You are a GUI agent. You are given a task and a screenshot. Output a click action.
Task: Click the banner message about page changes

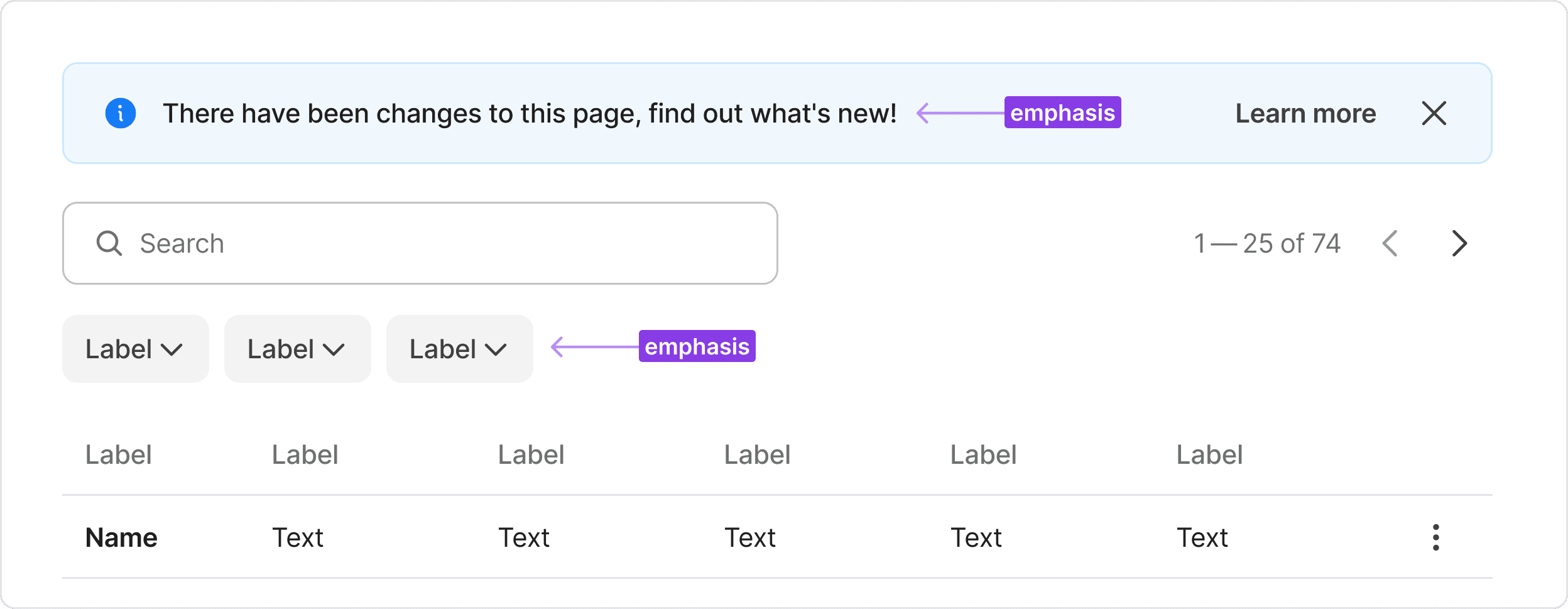point(530,114)
